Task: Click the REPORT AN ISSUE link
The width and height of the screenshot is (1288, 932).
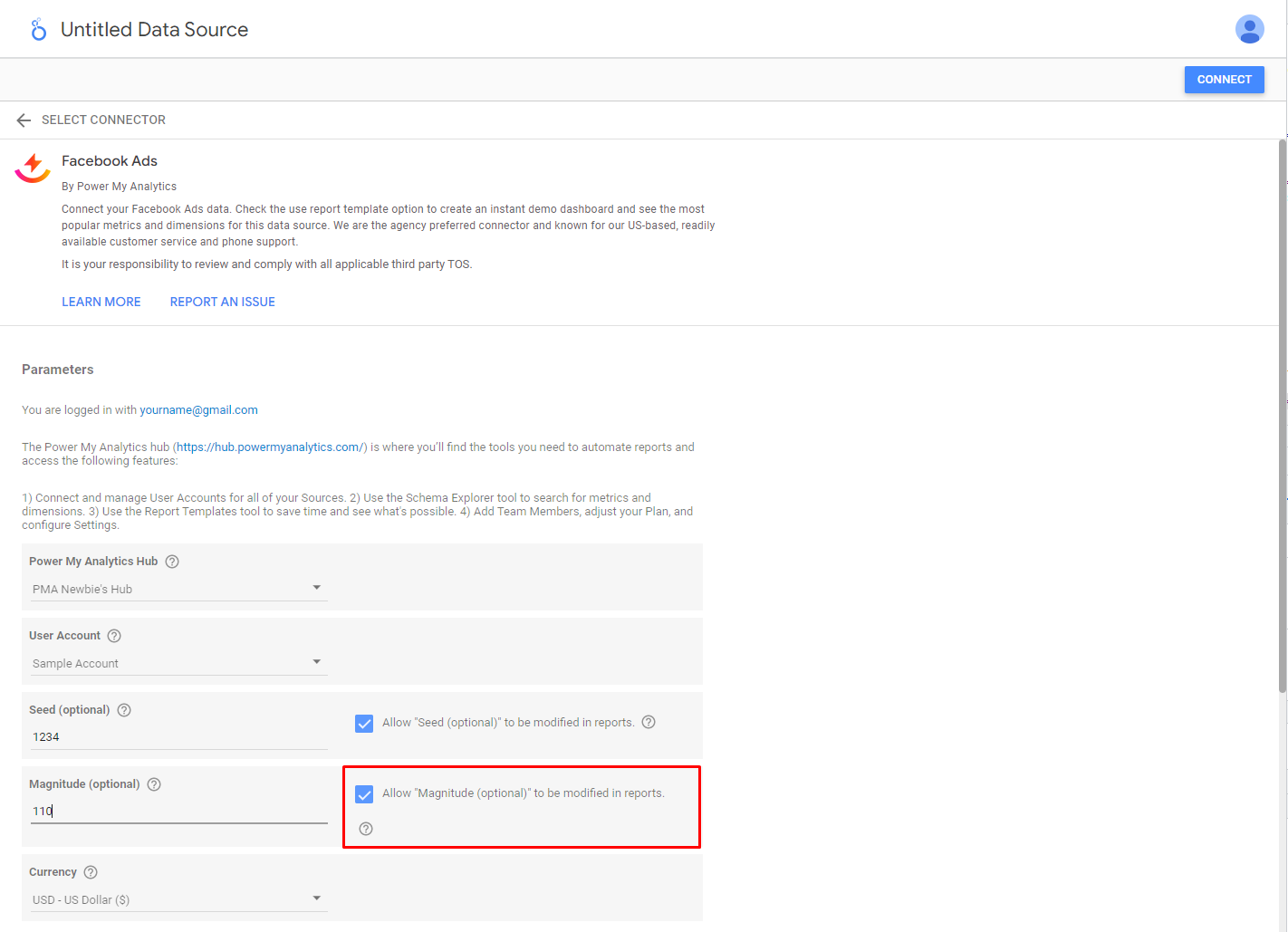Action: 223,302
